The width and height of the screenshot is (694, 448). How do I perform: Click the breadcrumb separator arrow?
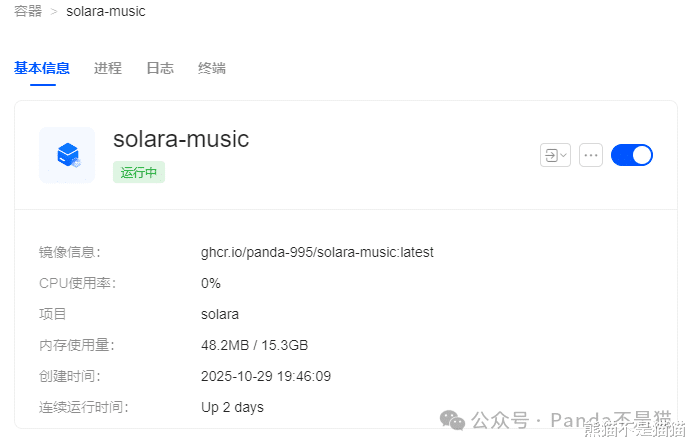point(54,12)
